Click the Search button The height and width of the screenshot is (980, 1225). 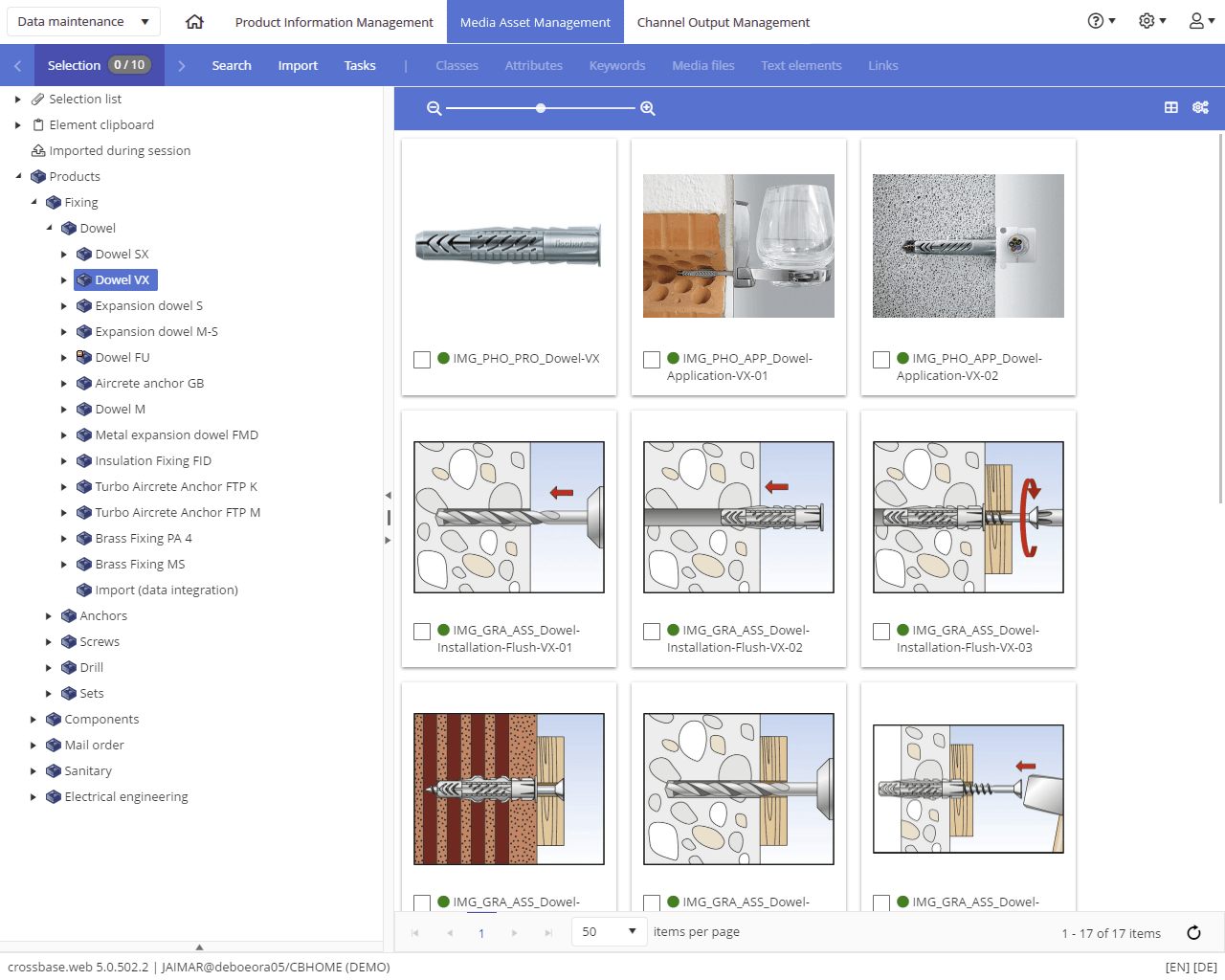coord(232,65)
